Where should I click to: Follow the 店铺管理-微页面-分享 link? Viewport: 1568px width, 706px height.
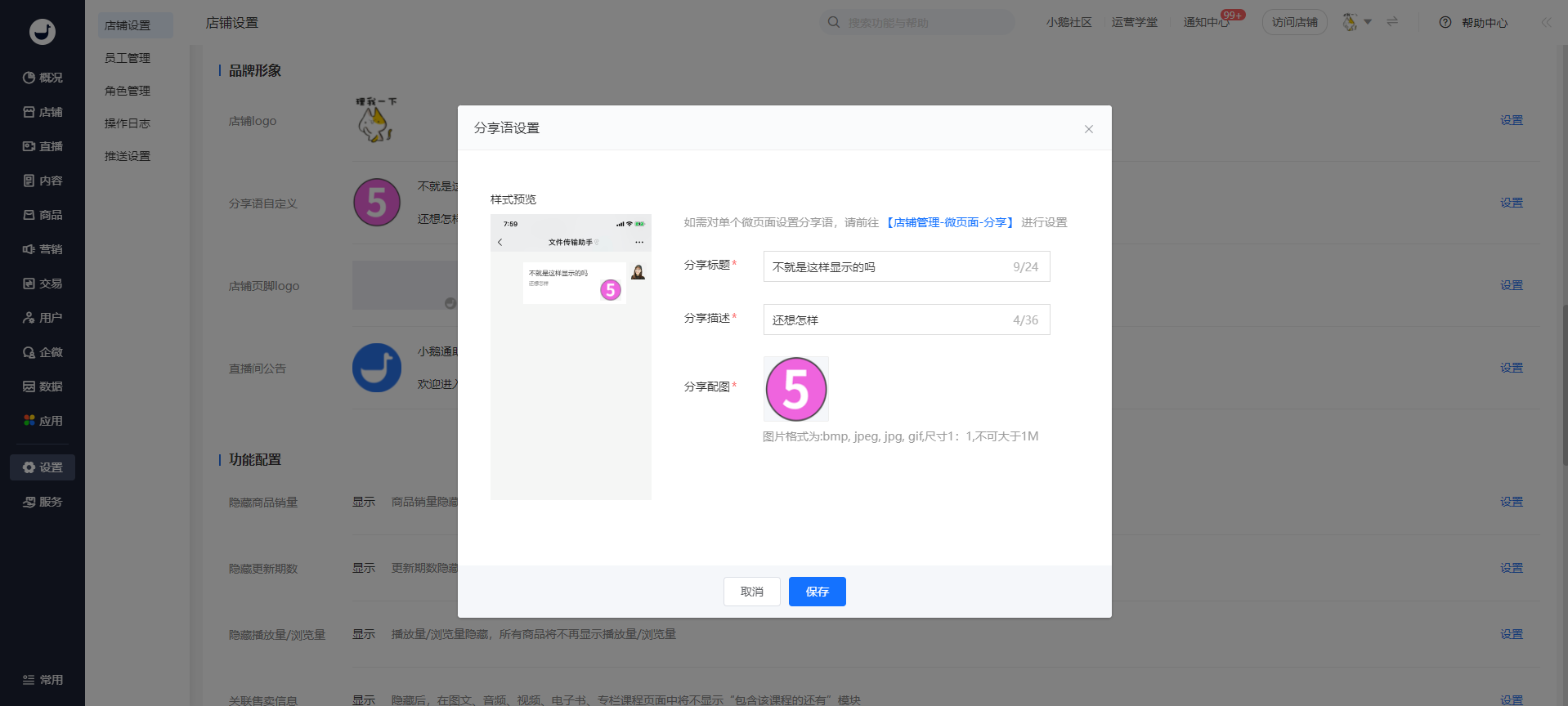point(950,222)
